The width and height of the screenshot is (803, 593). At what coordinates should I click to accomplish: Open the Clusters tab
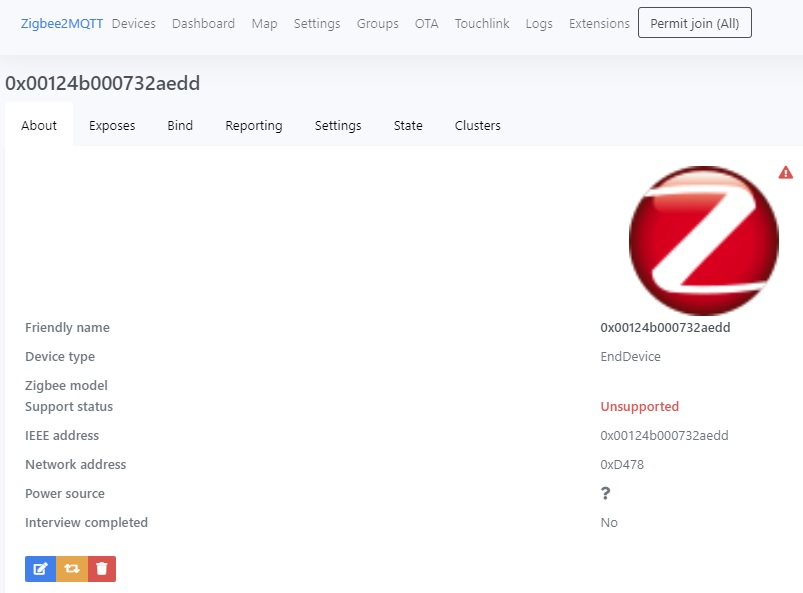pos(477,125)
